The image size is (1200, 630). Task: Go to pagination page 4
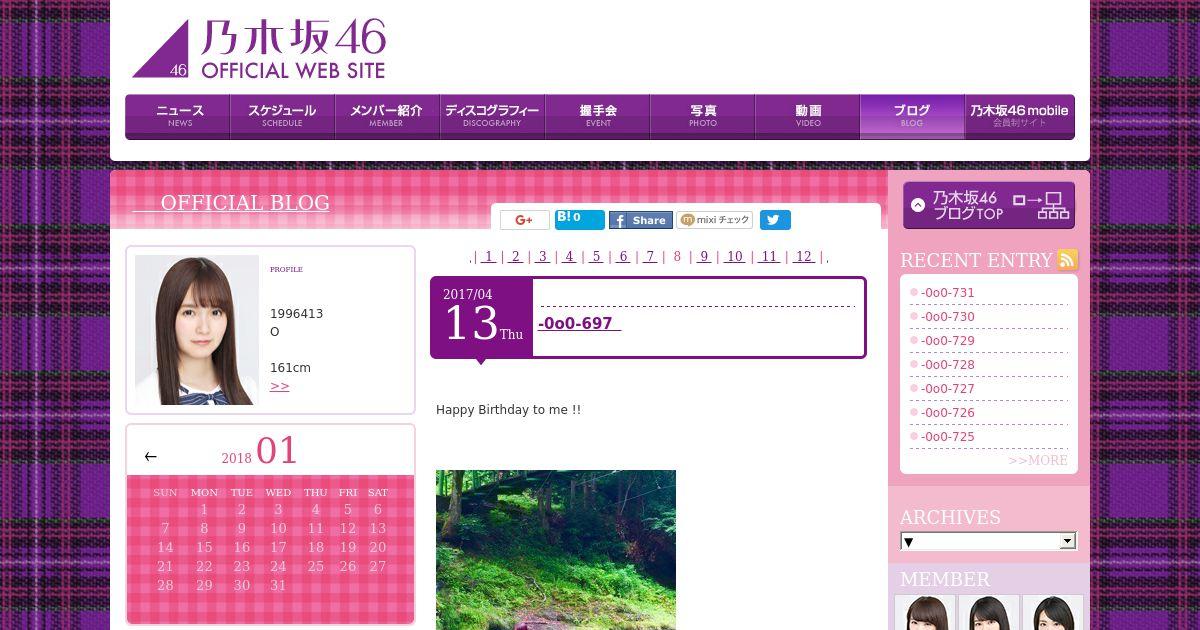coord(569,256)
